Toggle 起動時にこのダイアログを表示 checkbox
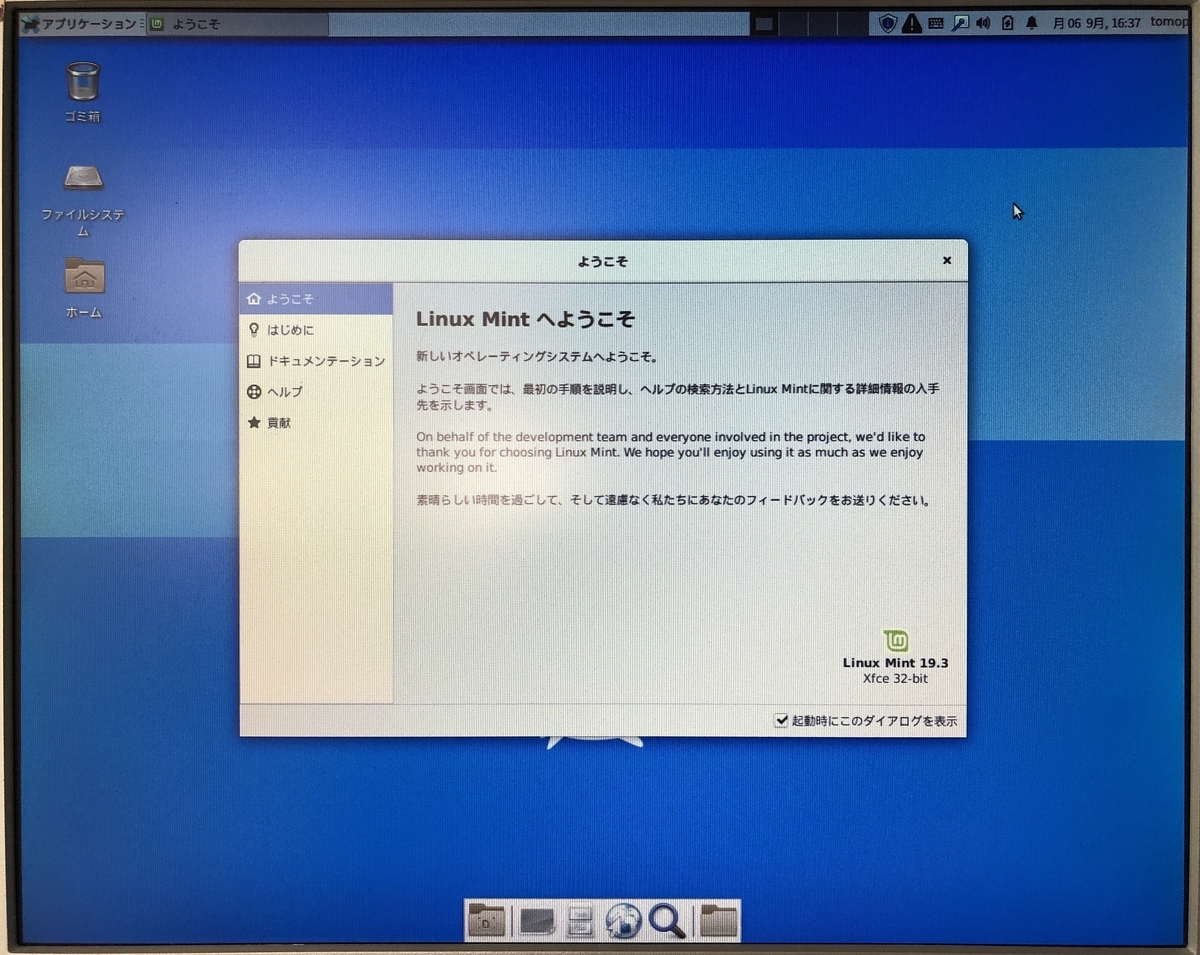The width and height of the screenshot is (1200, 955). (x=866, y=721)
